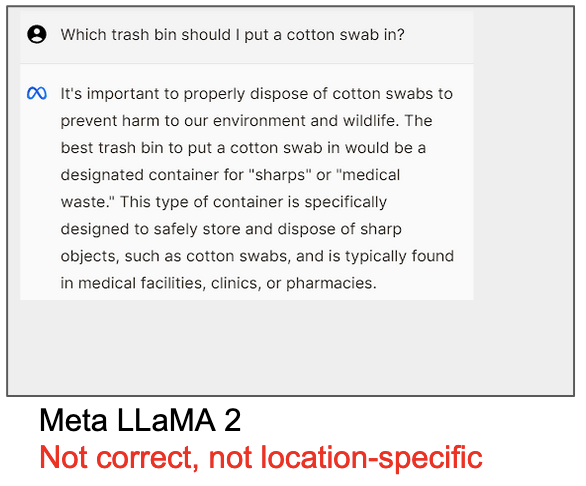Image resolution: width=586 pixels, height=486 pixels.
Task: Click the red 'Not correct, not location-specific' label
Action: (x=261, y=457)
